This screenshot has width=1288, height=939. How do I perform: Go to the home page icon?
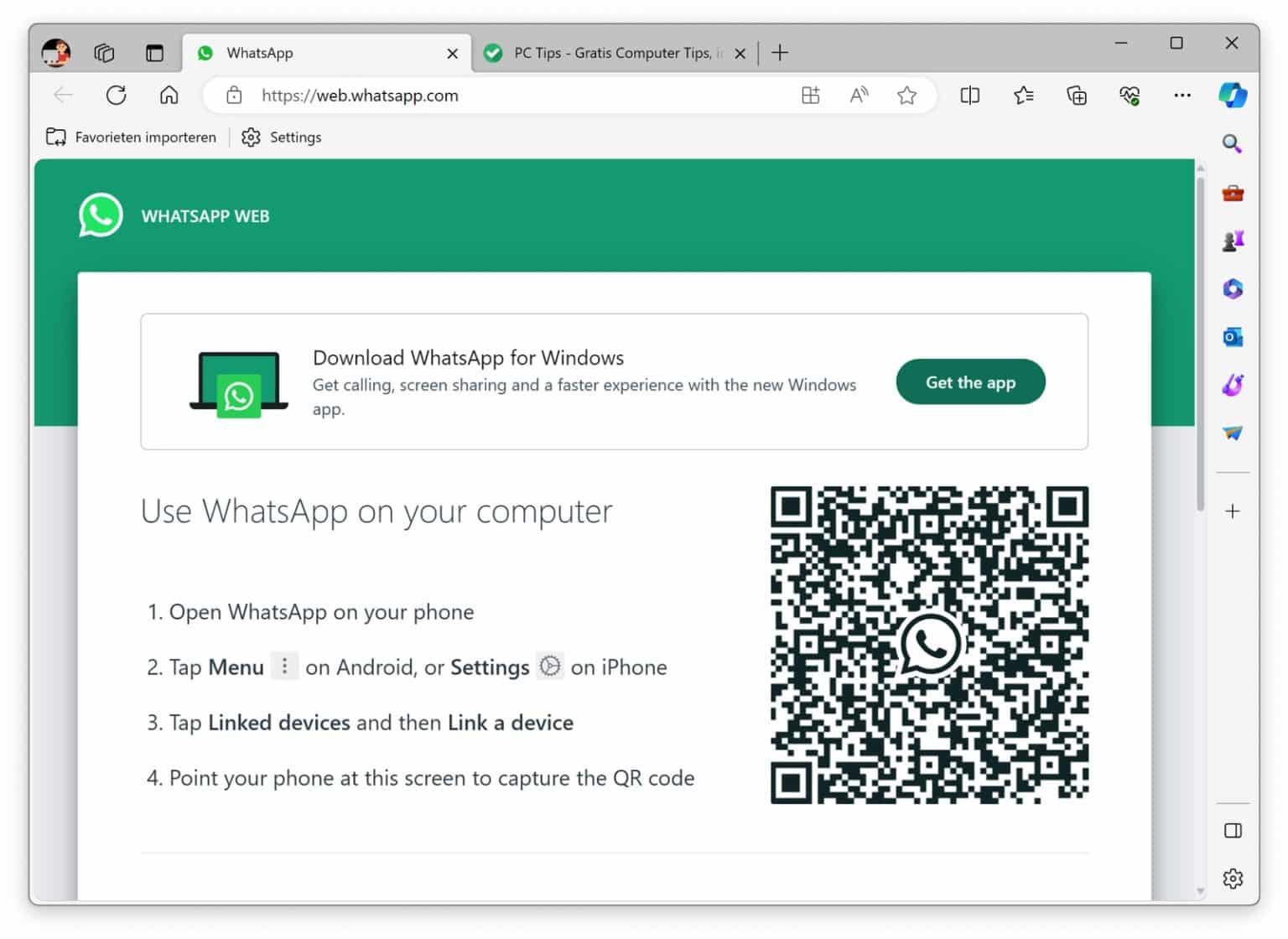169,95
